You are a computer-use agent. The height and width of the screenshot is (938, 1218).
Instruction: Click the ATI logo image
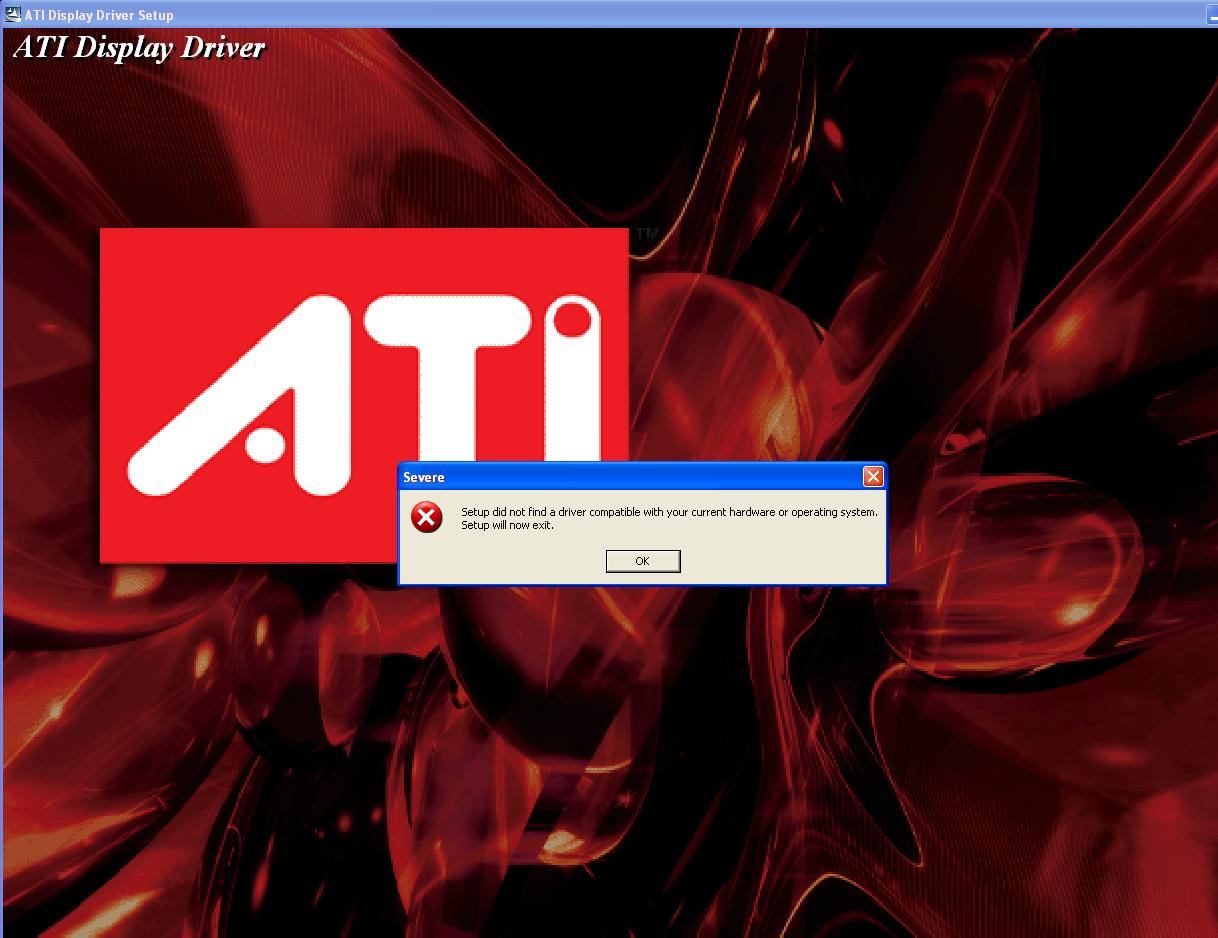[x=364, y=395]
